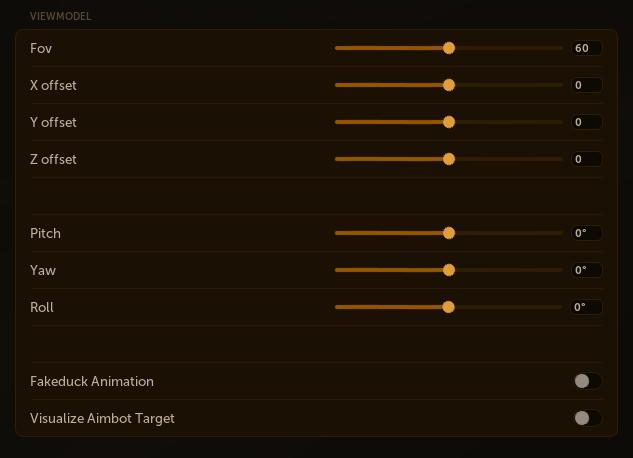Image resolution: width=633 pixels, height=458 pixels.
Task: Focus the Yaw degree value box
Action: point(587,270)
